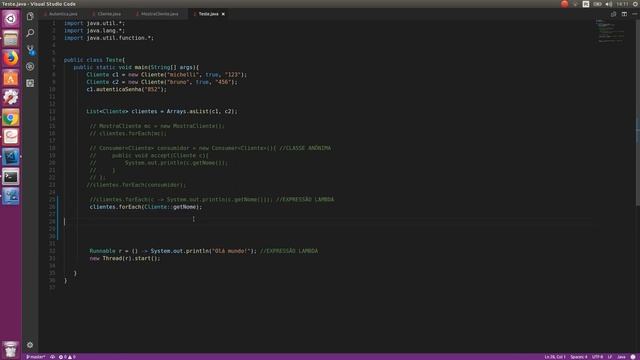
Task: Click the red recording indicator in top panel
Action: click(x=564, y=4)
